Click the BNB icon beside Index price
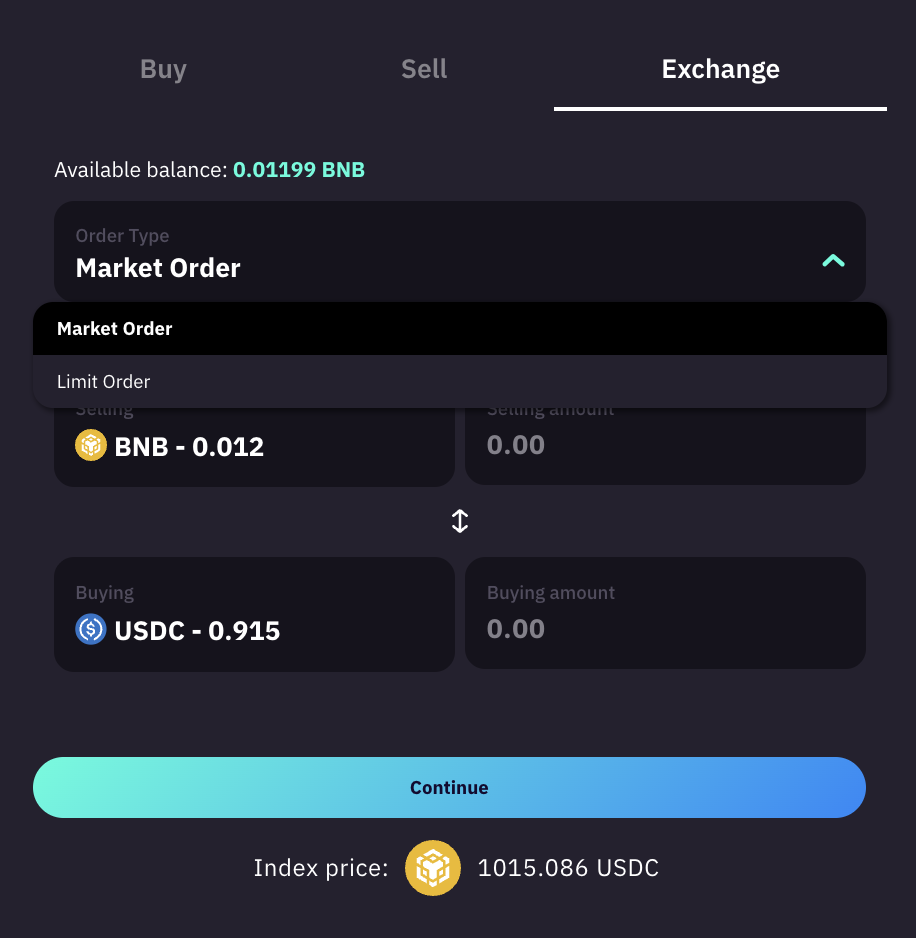 pos(433,868)
